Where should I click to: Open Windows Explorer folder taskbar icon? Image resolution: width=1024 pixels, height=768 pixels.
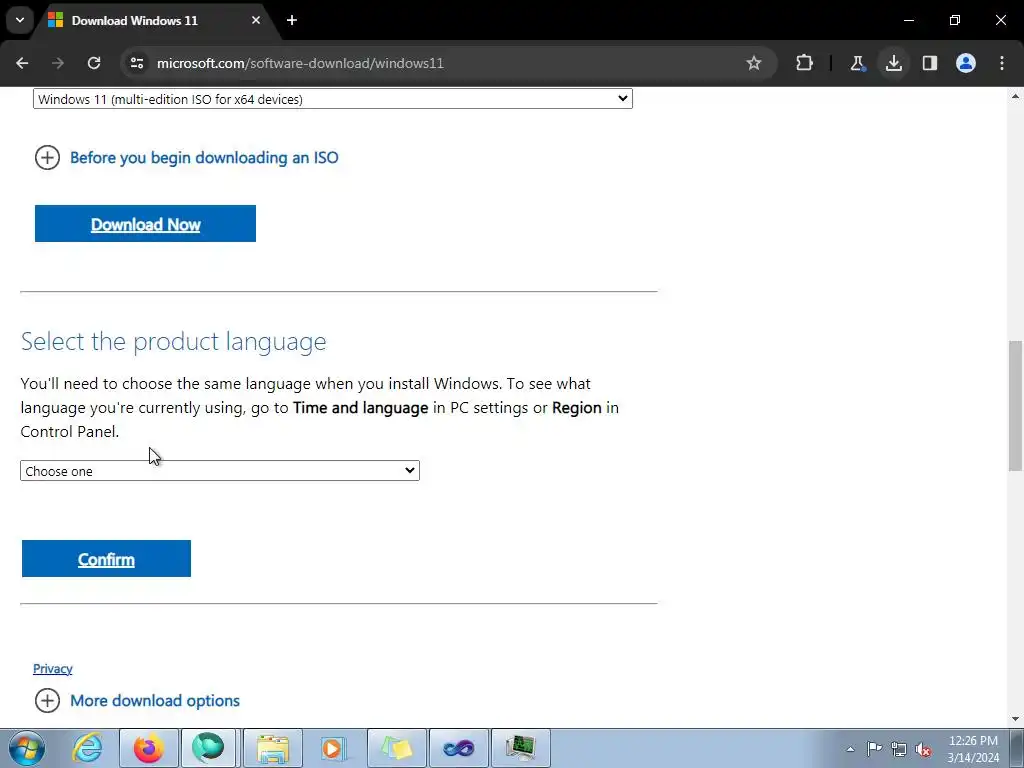pyautogui.click(x=273, y=748)
